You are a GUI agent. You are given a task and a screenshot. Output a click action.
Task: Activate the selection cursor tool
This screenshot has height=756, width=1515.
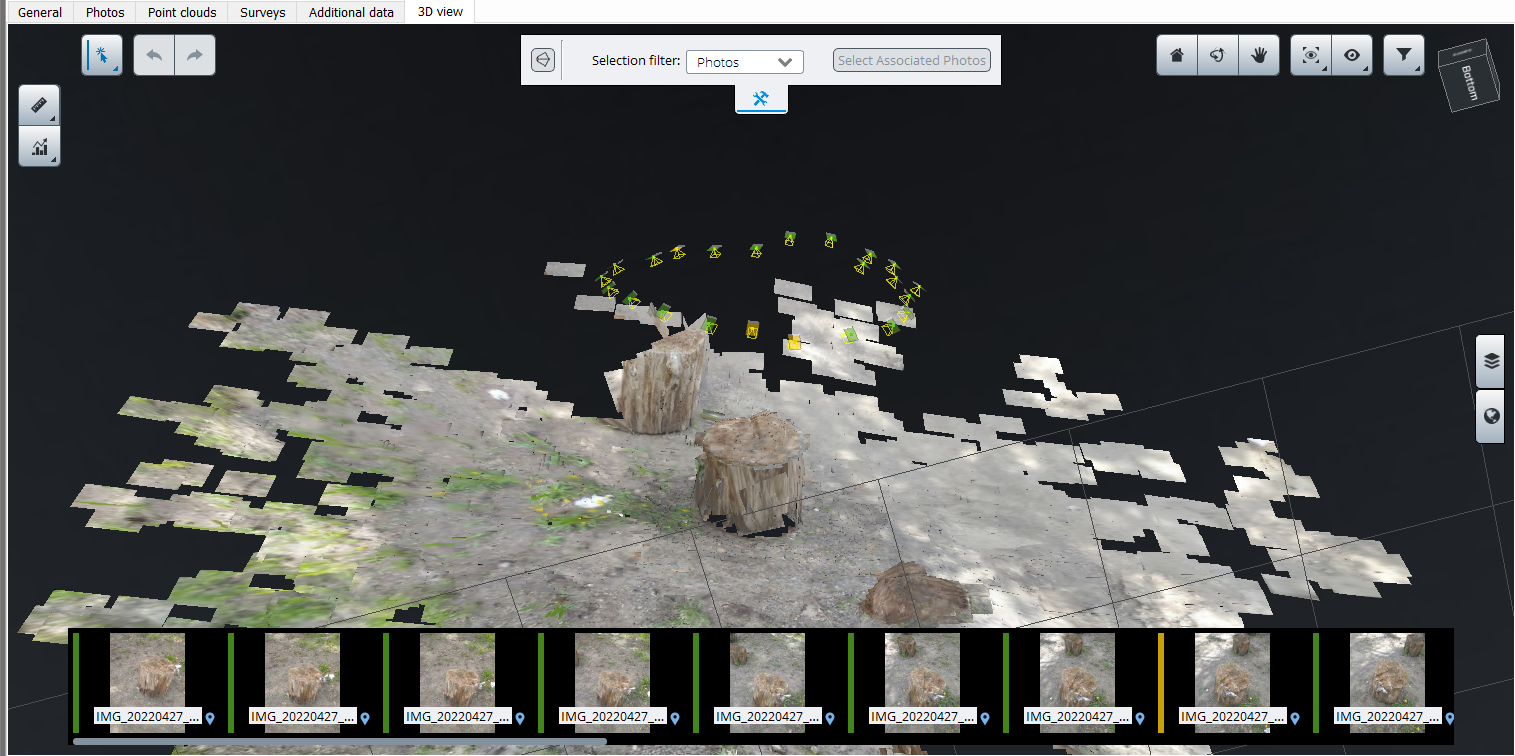click(101, 55)
